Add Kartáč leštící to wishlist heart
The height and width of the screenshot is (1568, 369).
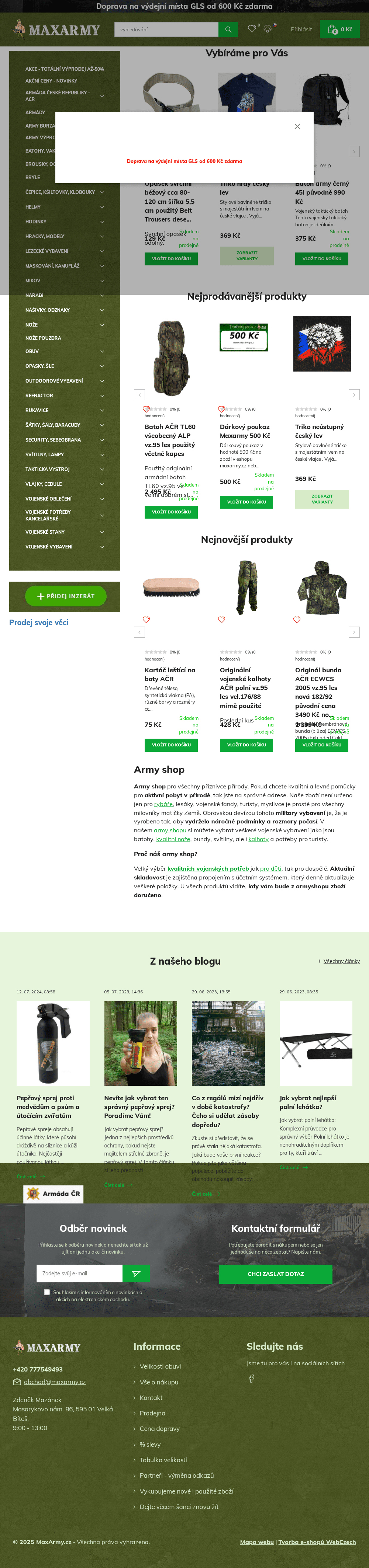(x=146, y=620)
